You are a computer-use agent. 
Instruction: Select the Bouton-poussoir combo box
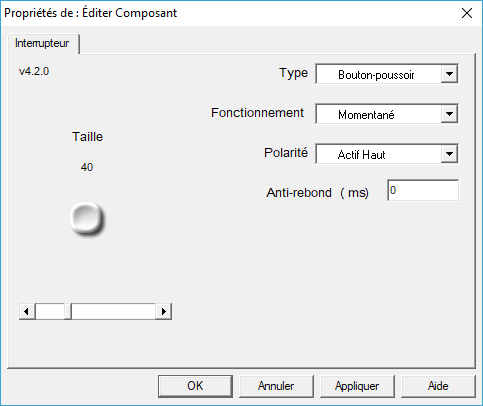click(x=387, y=74)
